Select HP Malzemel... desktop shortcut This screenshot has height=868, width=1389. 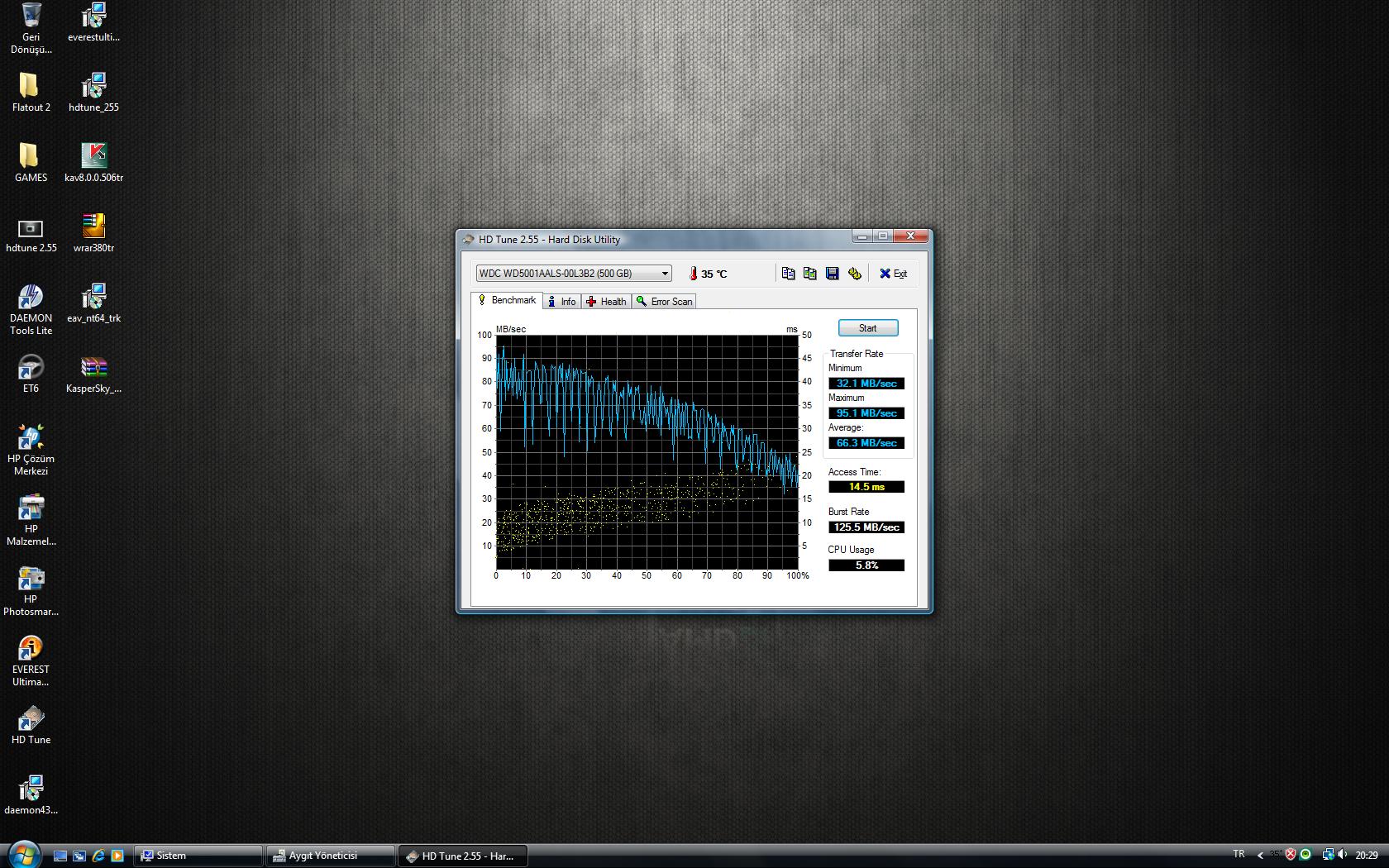(x=31, y=520)
